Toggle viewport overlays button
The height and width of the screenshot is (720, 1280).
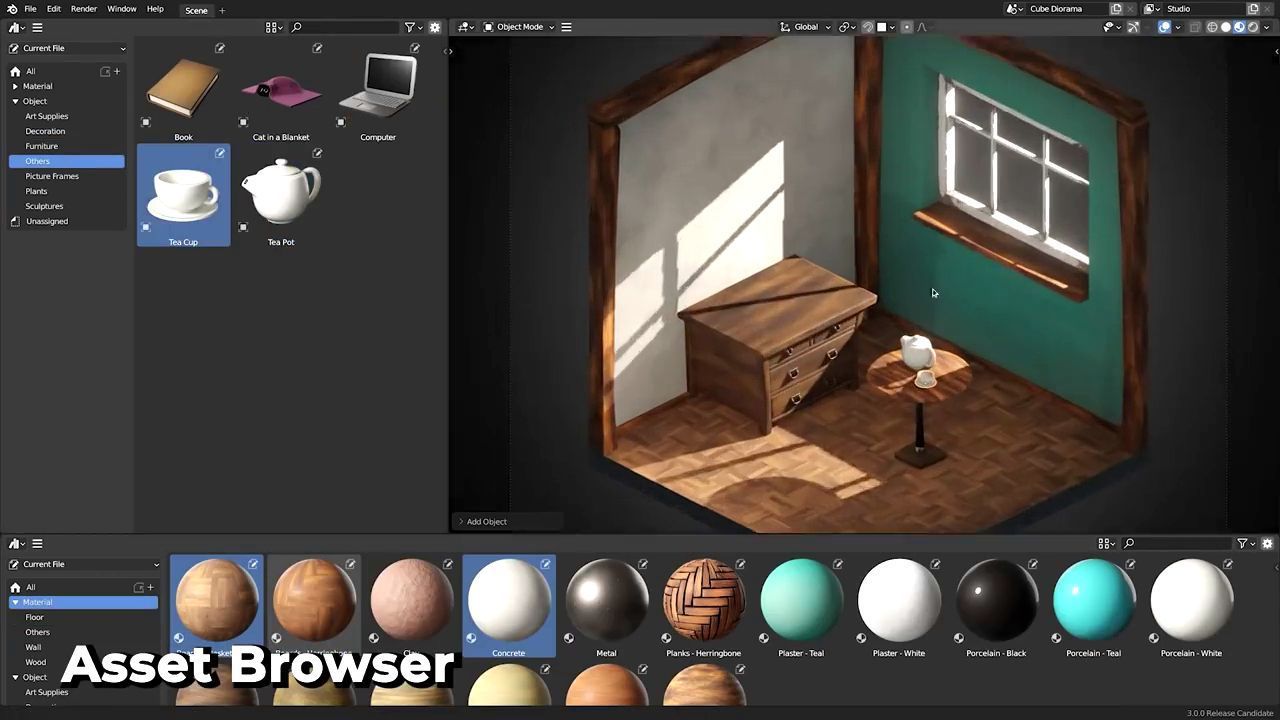[1164, 27]
